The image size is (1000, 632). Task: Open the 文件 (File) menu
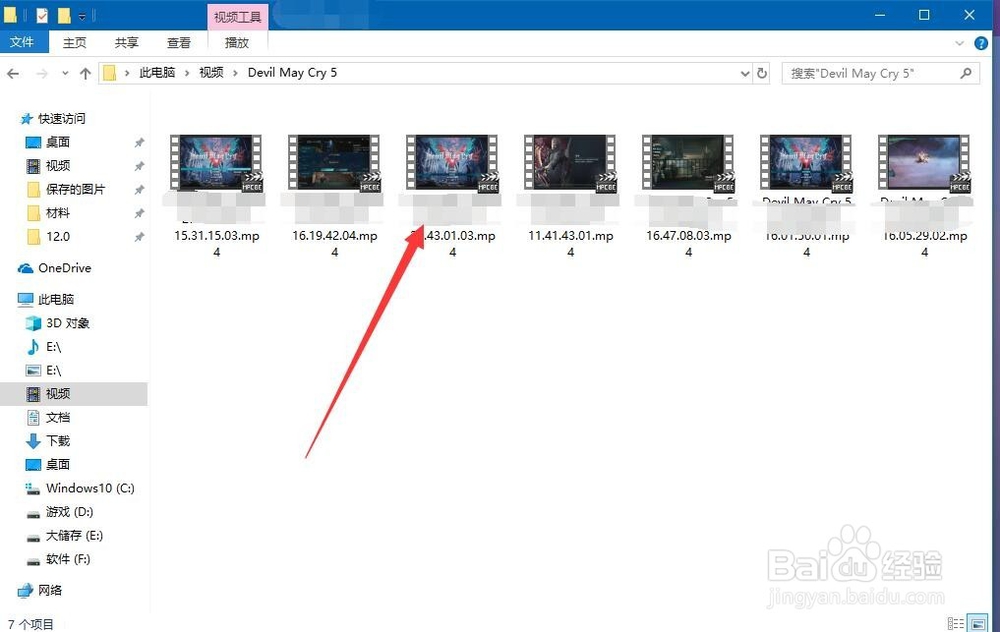click(x=23, y=42)
